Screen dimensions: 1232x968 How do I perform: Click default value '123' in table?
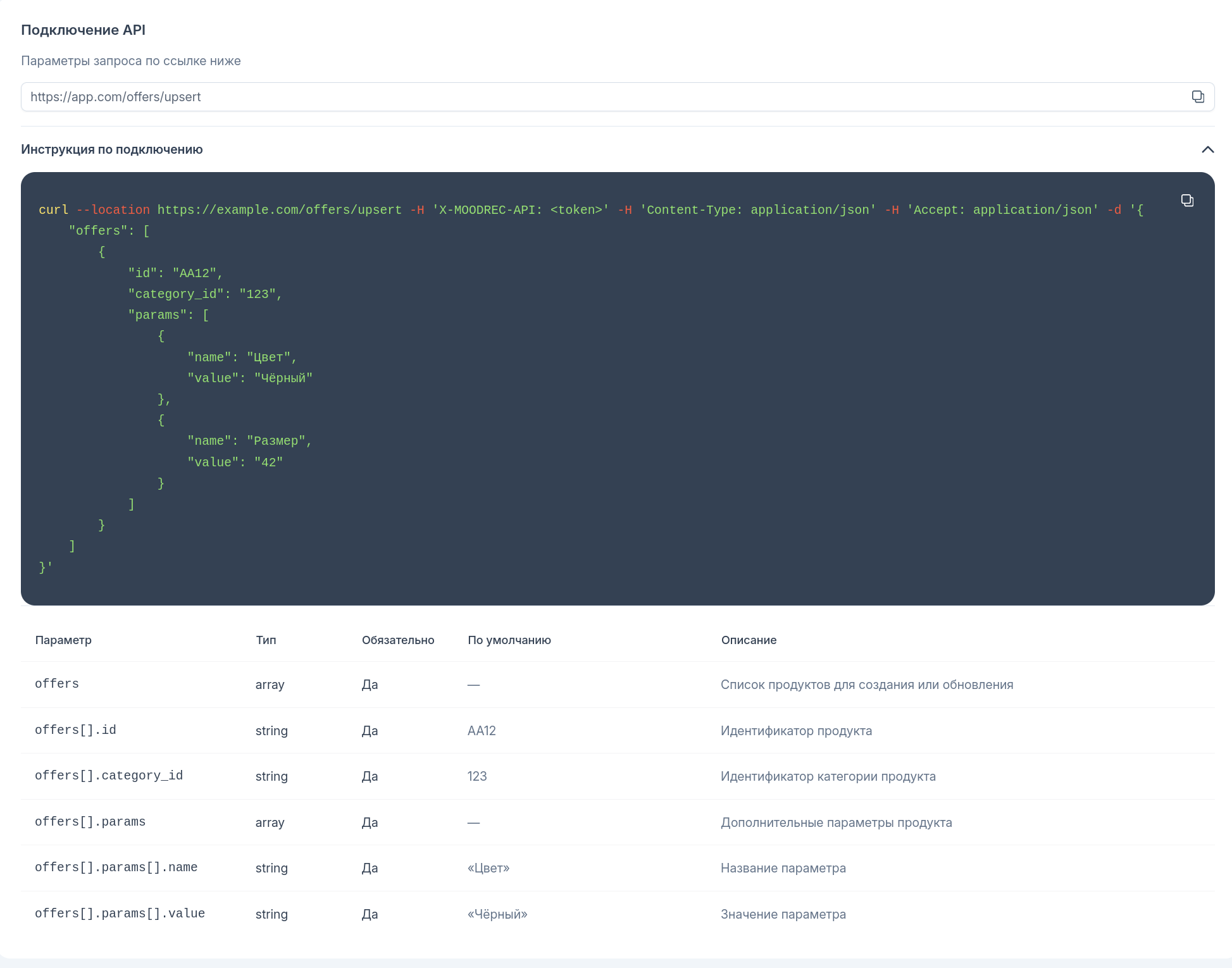[x=477, y=776]
